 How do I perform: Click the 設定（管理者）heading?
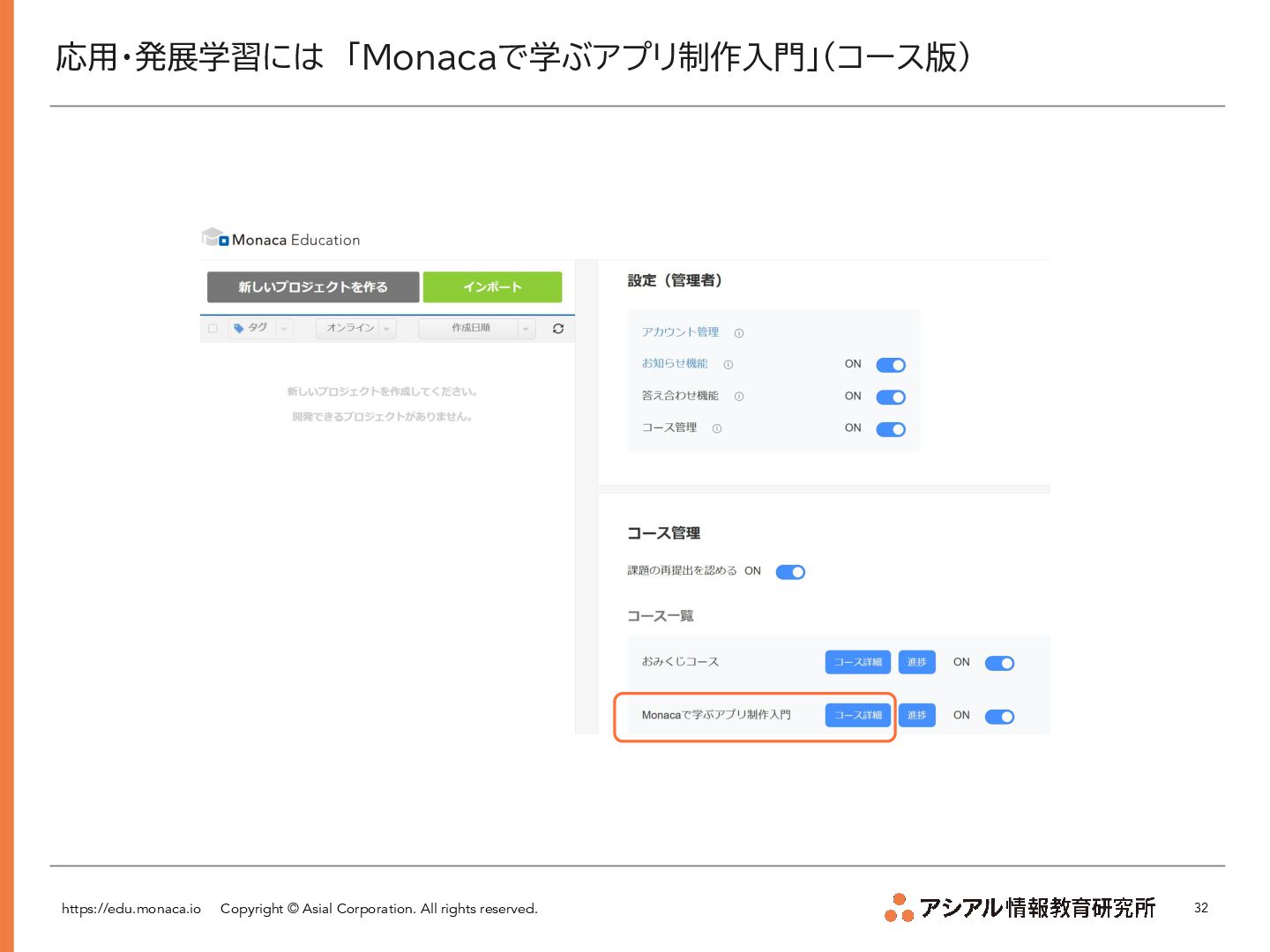(x=676, y=280)
